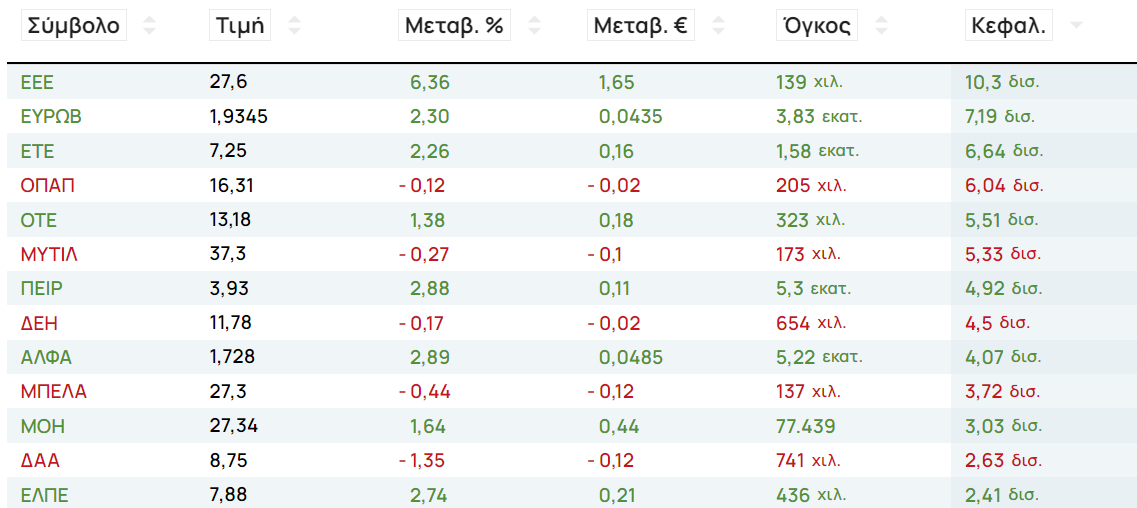Click the capitalization 7,19 δισ.
Screen dimensions: 1137x508
click(1001, 116)
